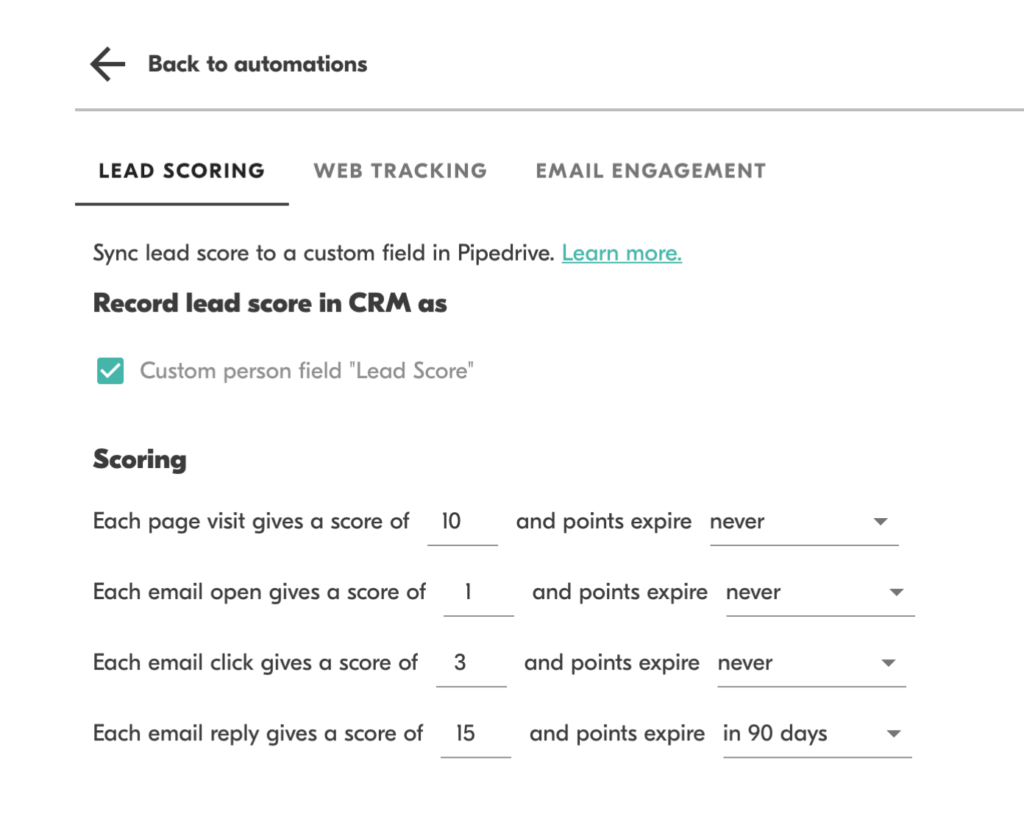
Task: Toggle the 'Custom person field Lead Score' checkbox
Action: (109, 370)
